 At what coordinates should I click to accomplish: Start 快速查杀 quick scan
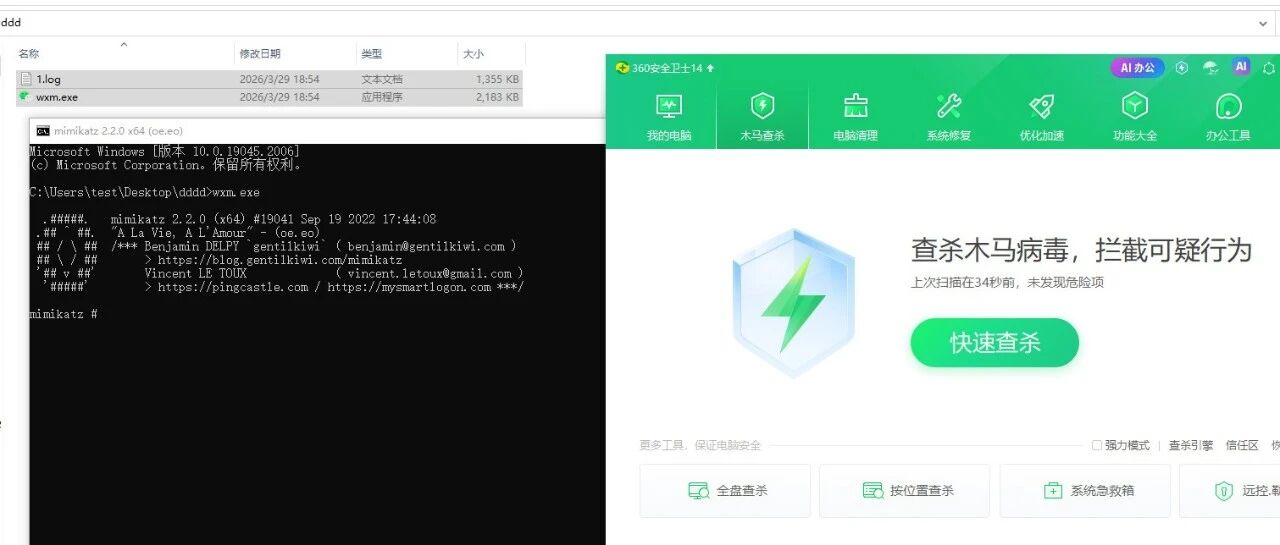coord(994,343)
